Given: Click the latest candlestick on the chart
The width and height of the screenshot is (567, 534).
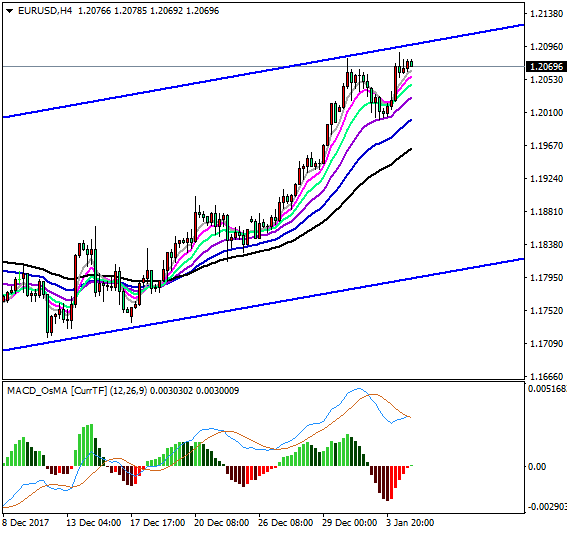Looking at the screenshot, I should click(x=411, y=64).
